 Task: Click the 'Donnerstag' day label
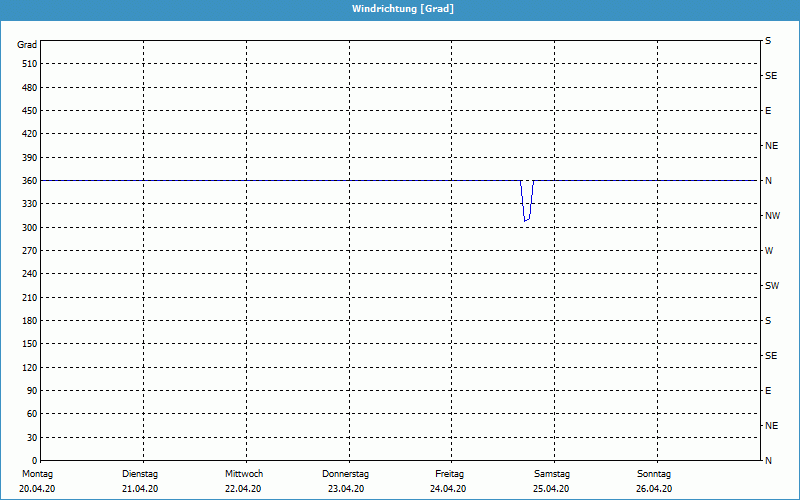click(x=345, y=474)
